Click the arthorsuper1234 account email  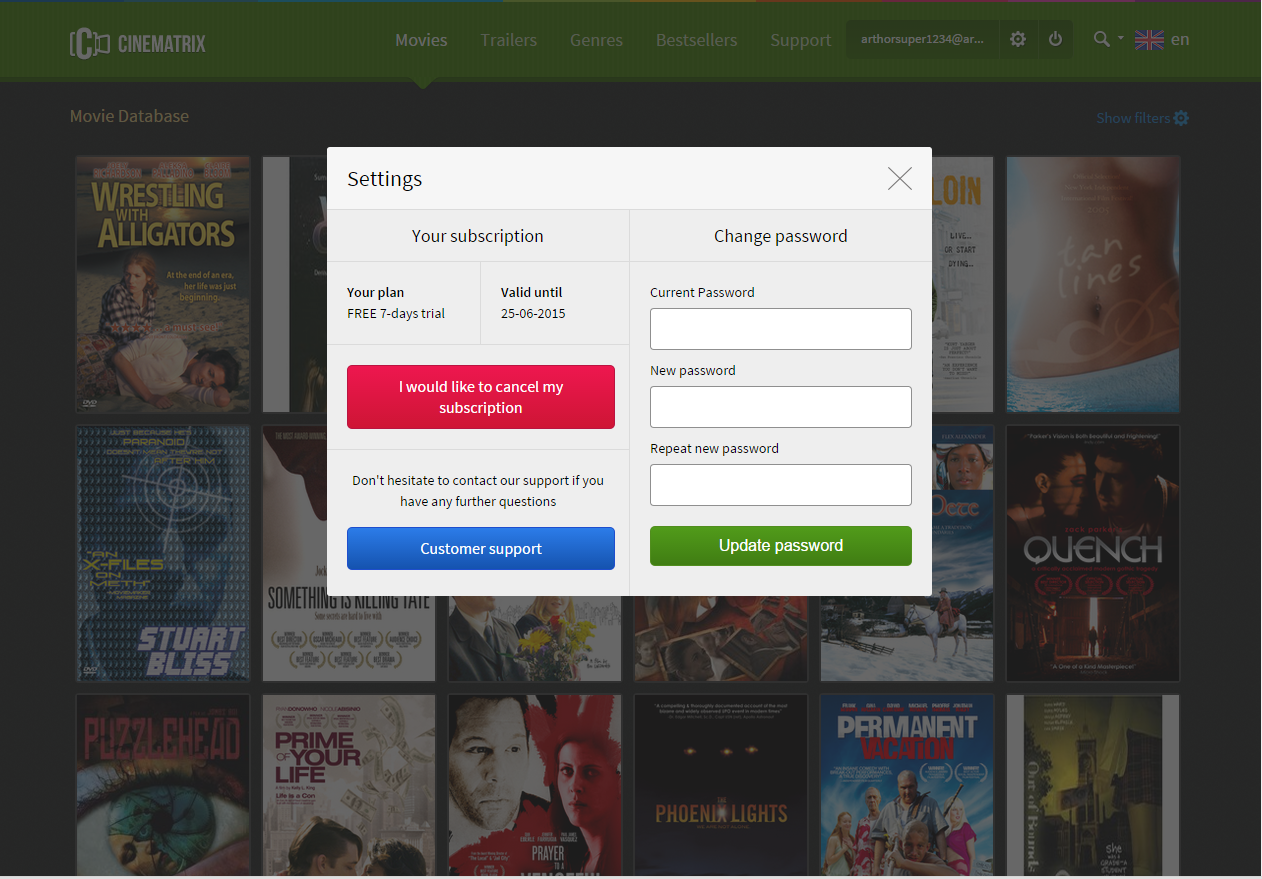(x=922, y=40)
